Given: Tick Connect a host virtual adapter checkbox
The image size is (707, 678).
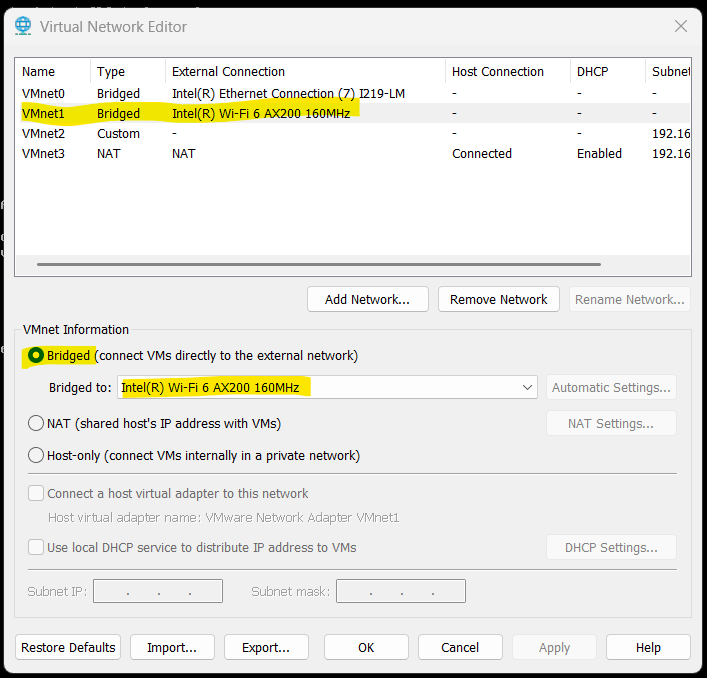Looking at the screenshot, I should click(x=36, y=493).
